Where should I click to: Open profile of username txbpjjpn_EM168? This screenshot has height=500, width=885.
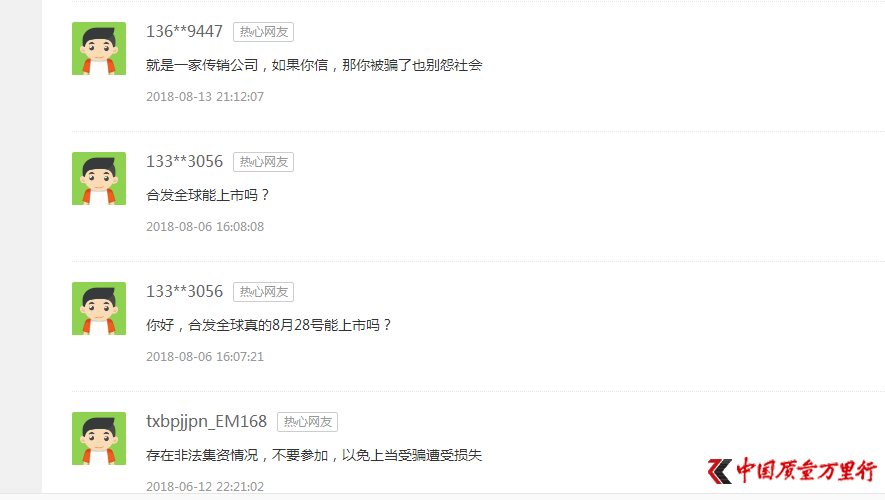click(x=206, y=422)
